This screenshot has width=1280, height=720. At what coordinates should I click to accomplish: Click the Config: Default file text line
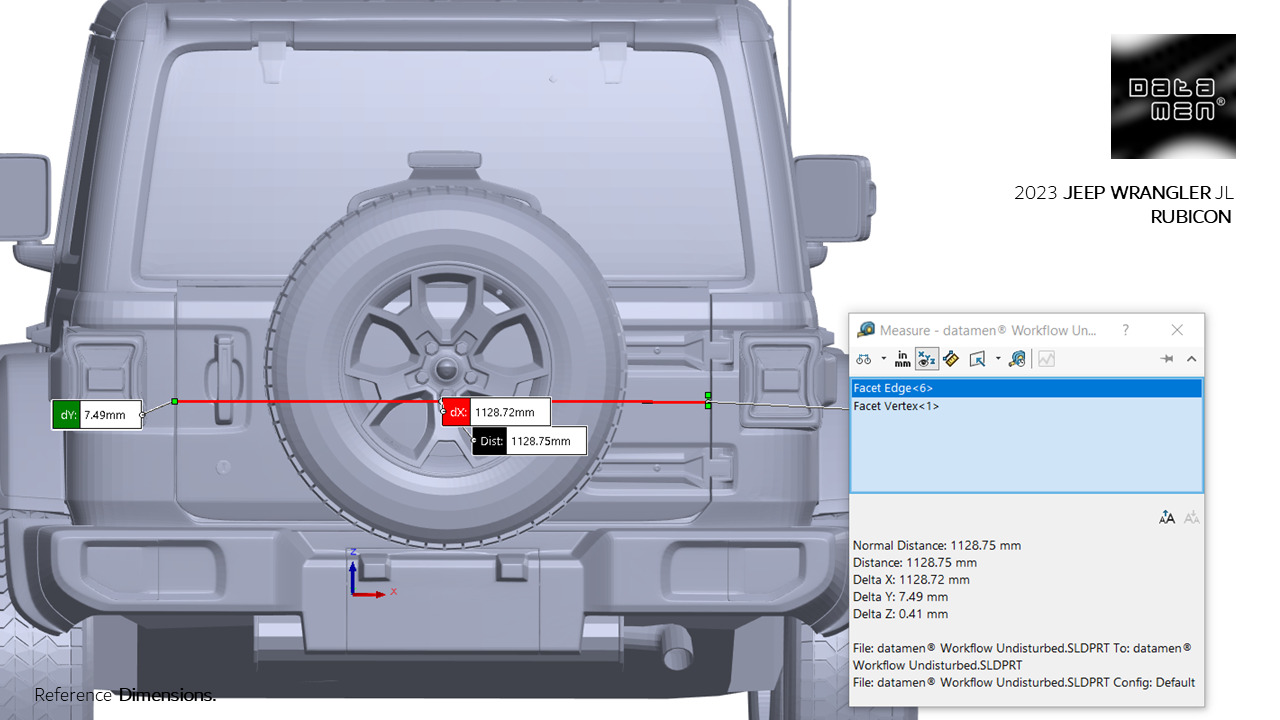1024,682
